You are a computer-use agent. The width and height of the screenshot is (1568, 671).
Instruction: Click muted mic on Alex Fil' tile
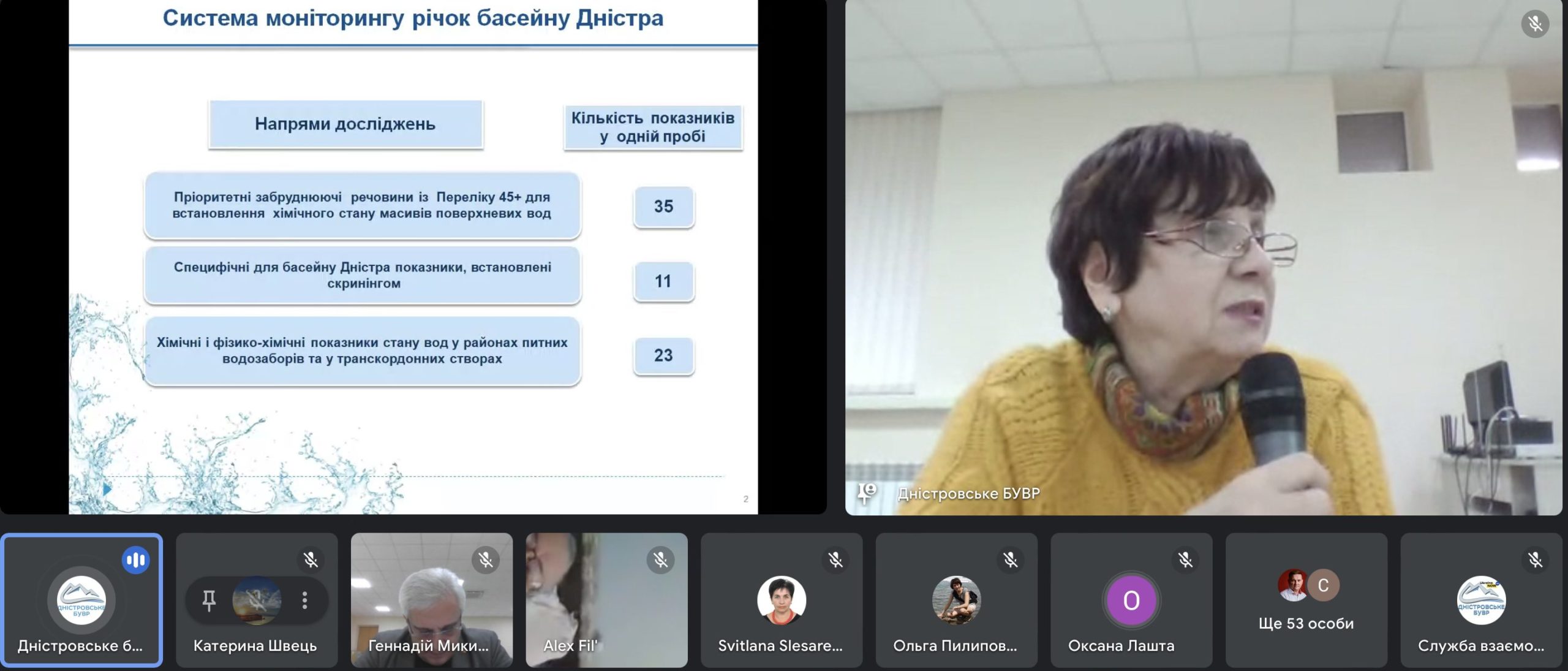click(660, 559)
